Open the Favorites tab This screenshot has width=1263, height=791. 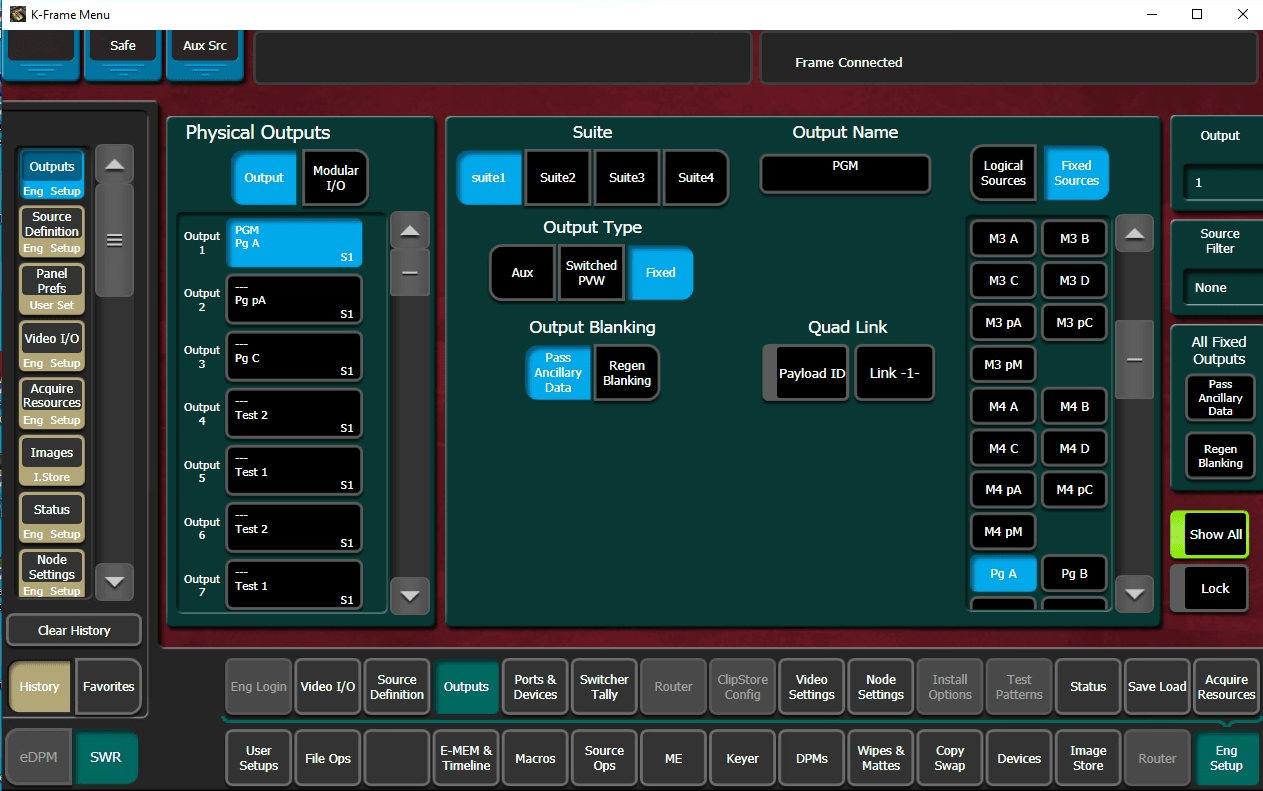108,687
